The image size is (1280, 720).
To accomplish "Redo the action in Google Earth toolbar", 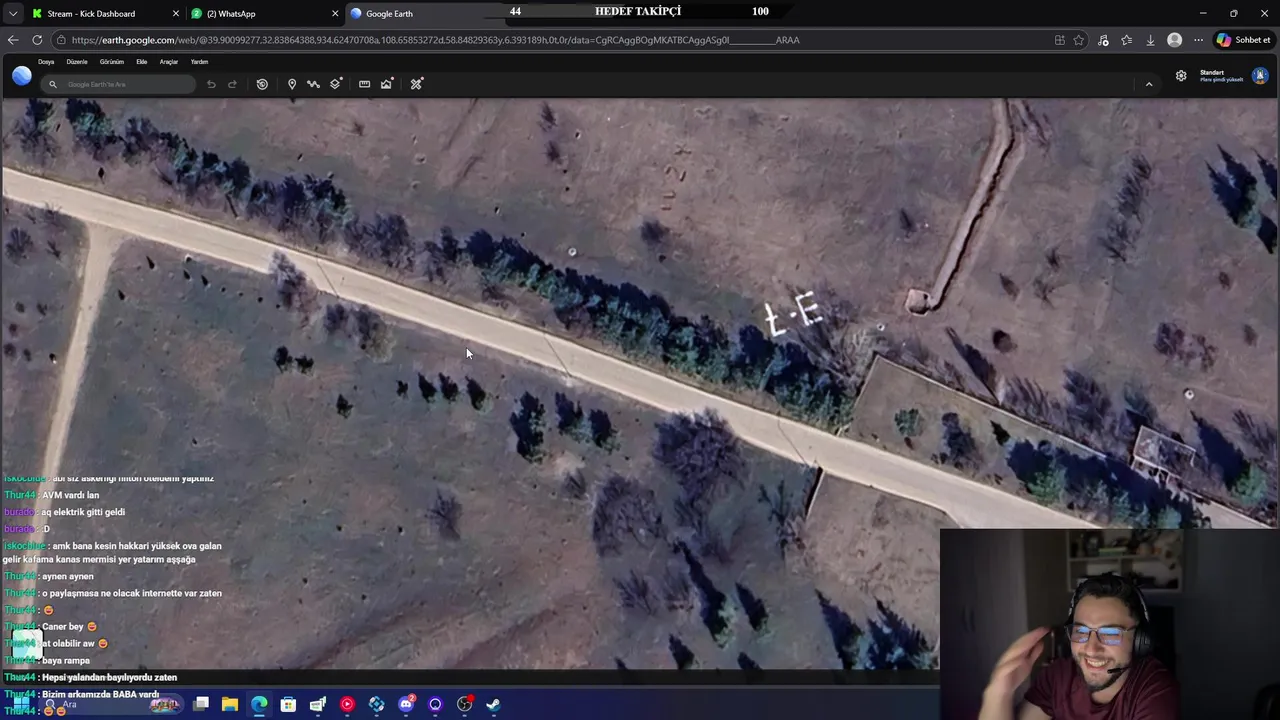I will (232, 84).
